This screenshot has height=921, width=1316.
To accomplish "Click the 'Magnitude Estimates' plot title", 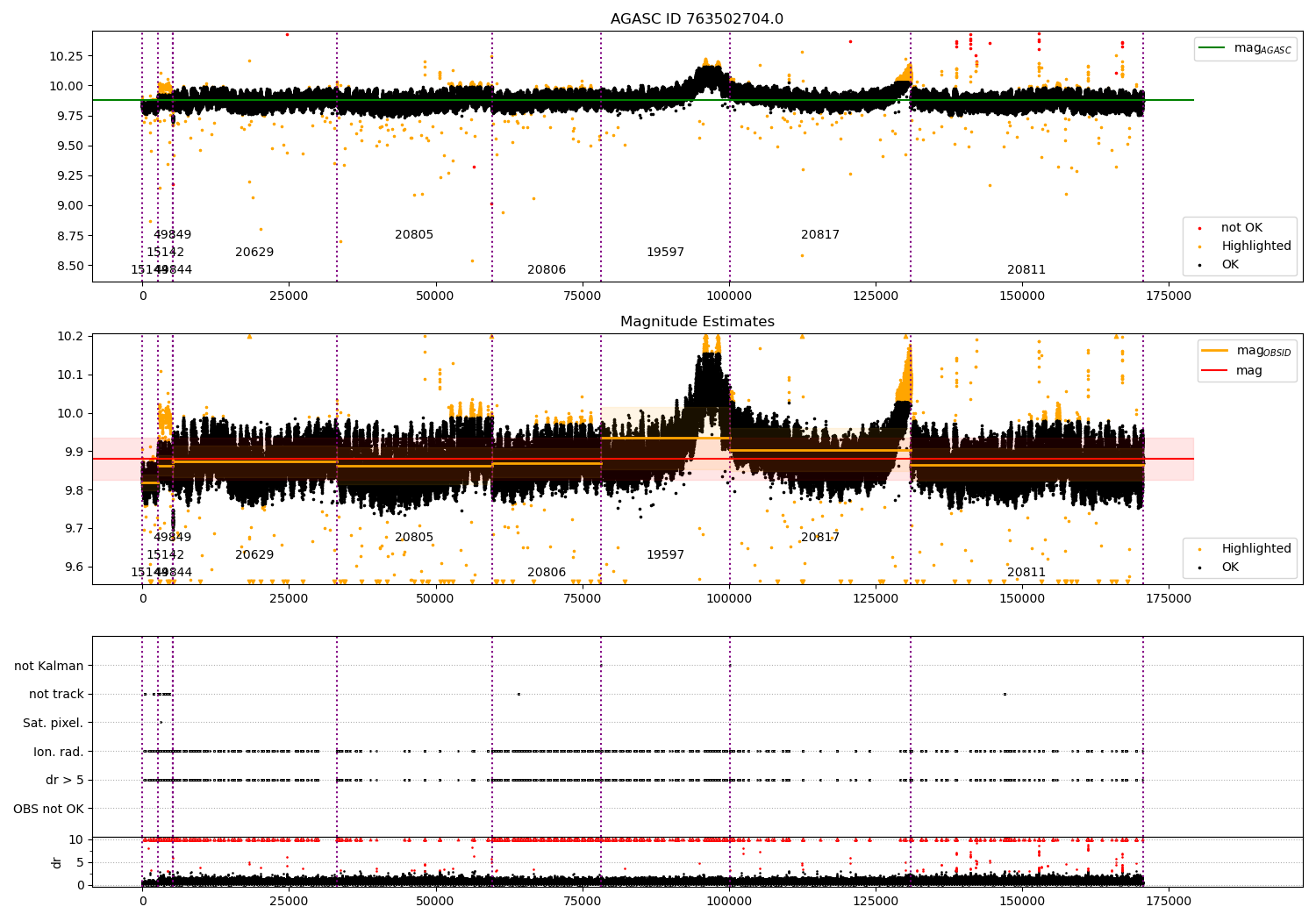I will click(x=697, y=322).
